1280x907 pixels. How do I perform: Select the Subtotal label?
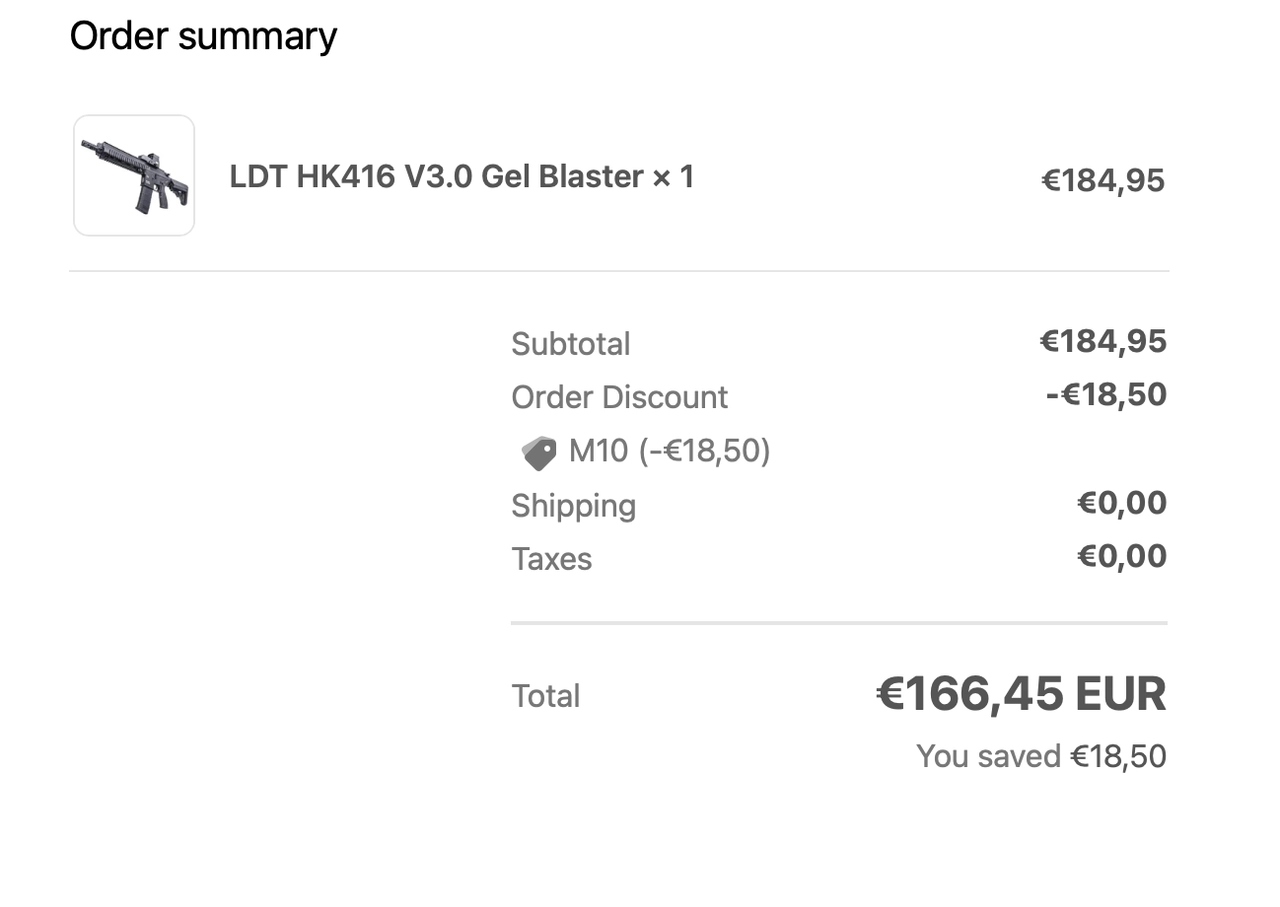click(570, 344)
